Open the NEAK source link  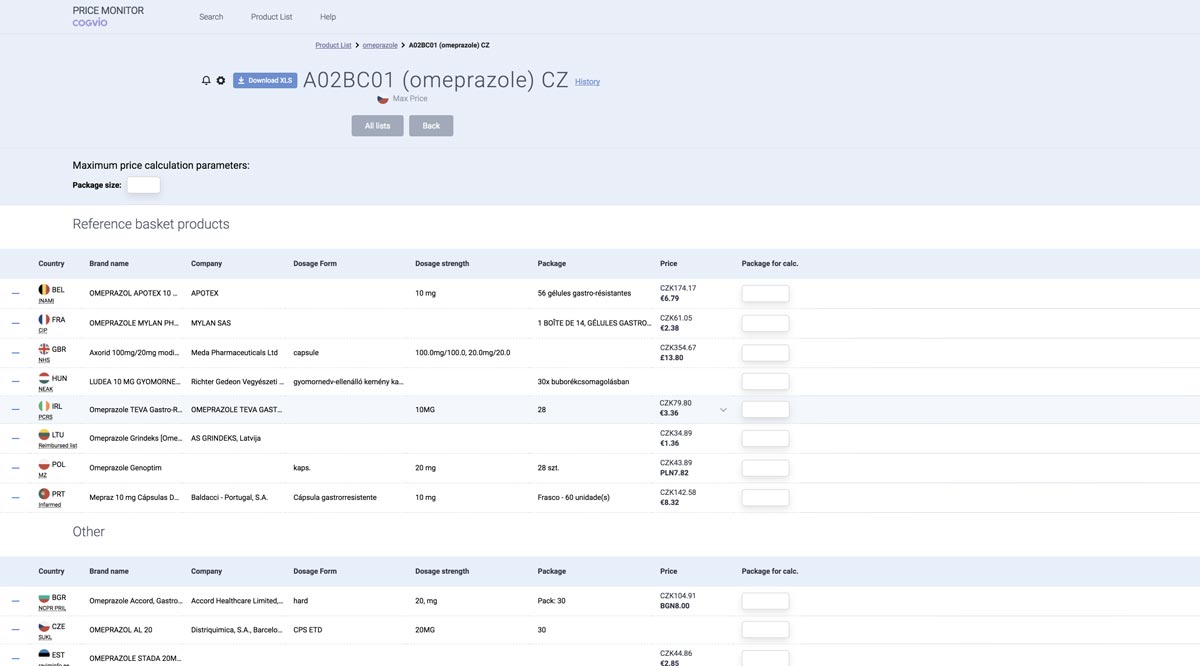click(46, 389)
